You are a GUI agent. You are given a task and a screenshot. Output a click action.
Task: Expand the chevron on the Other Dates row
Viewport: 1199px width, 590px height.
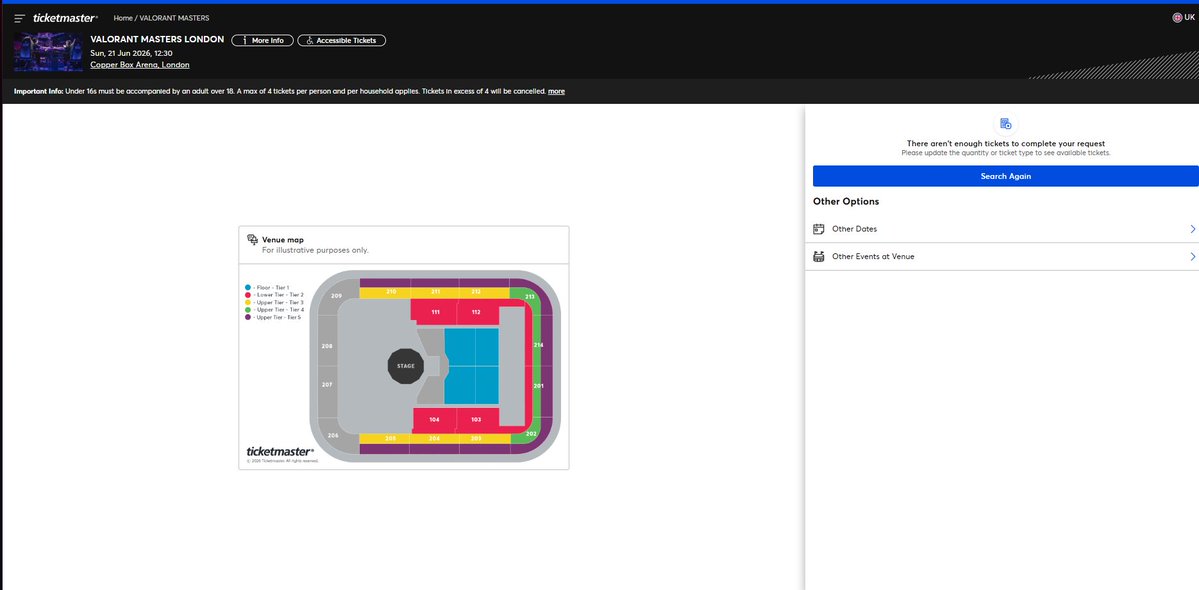pyautogui.click(x=1192, y=229)
